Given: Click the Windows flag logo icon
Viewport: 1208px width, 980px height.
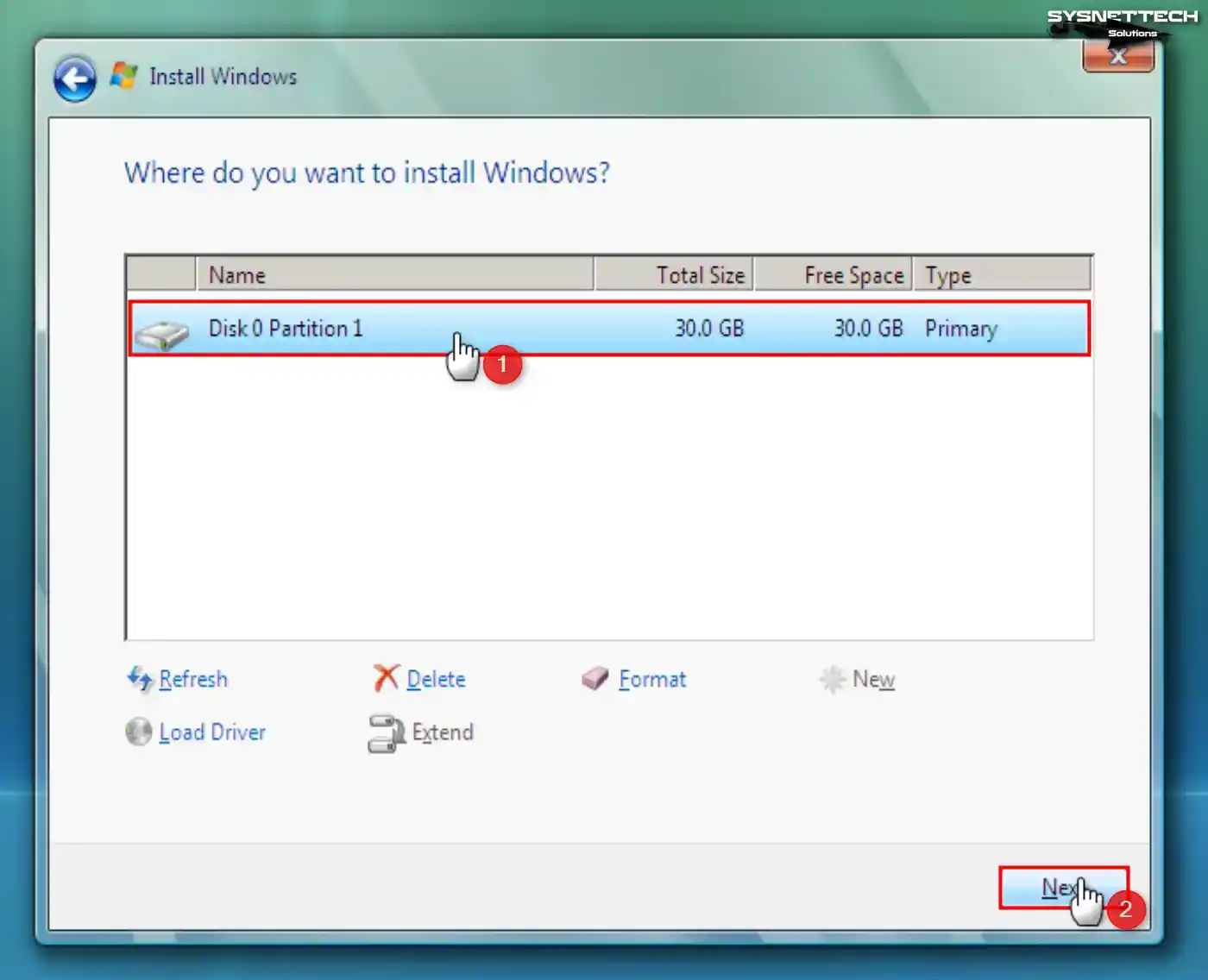Looking at the screenshot, I should click(x=123, y=76).
